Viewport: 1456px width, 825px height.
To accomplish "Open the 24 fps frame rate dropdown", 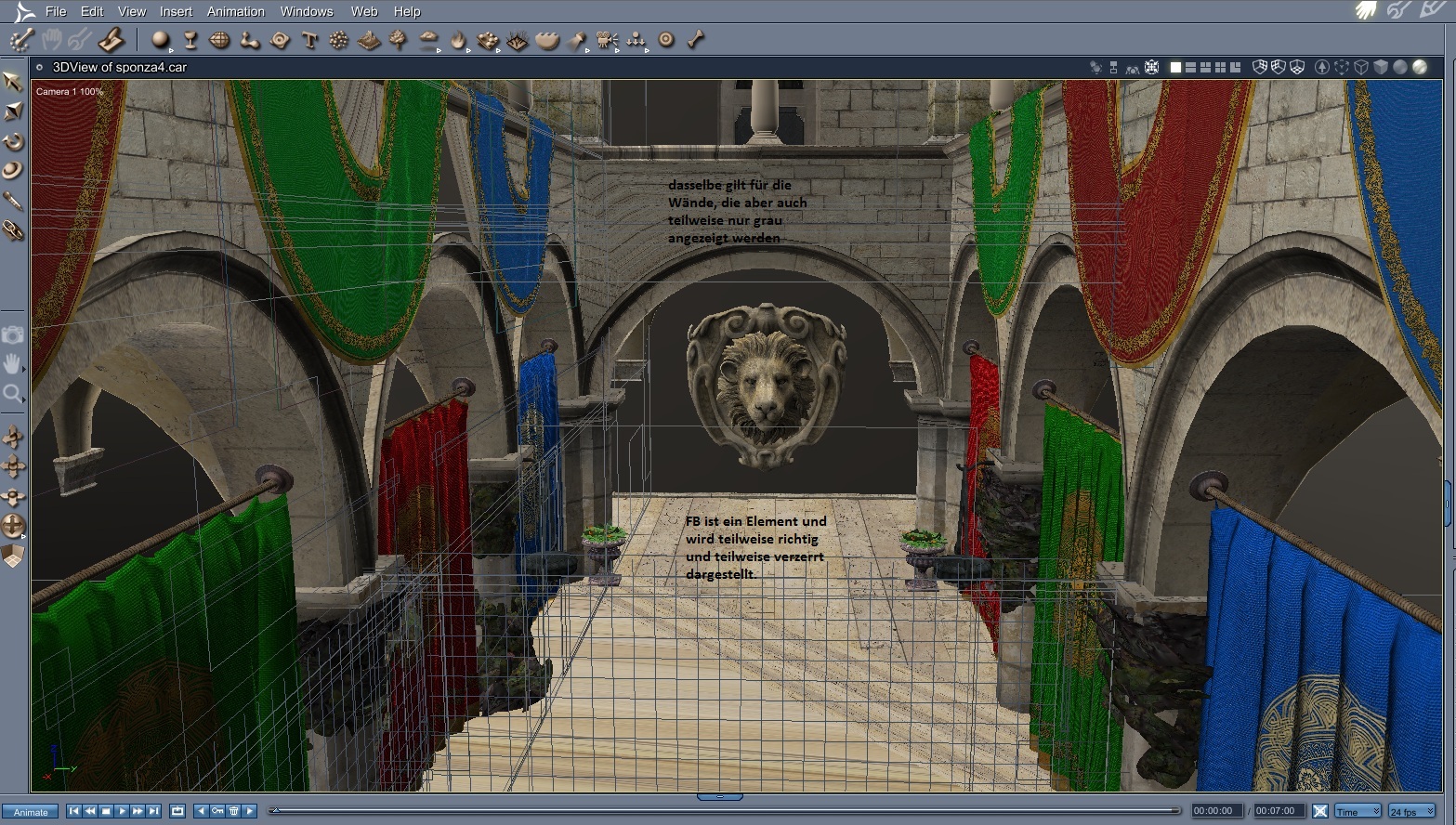I will (x=1410, y=811).
